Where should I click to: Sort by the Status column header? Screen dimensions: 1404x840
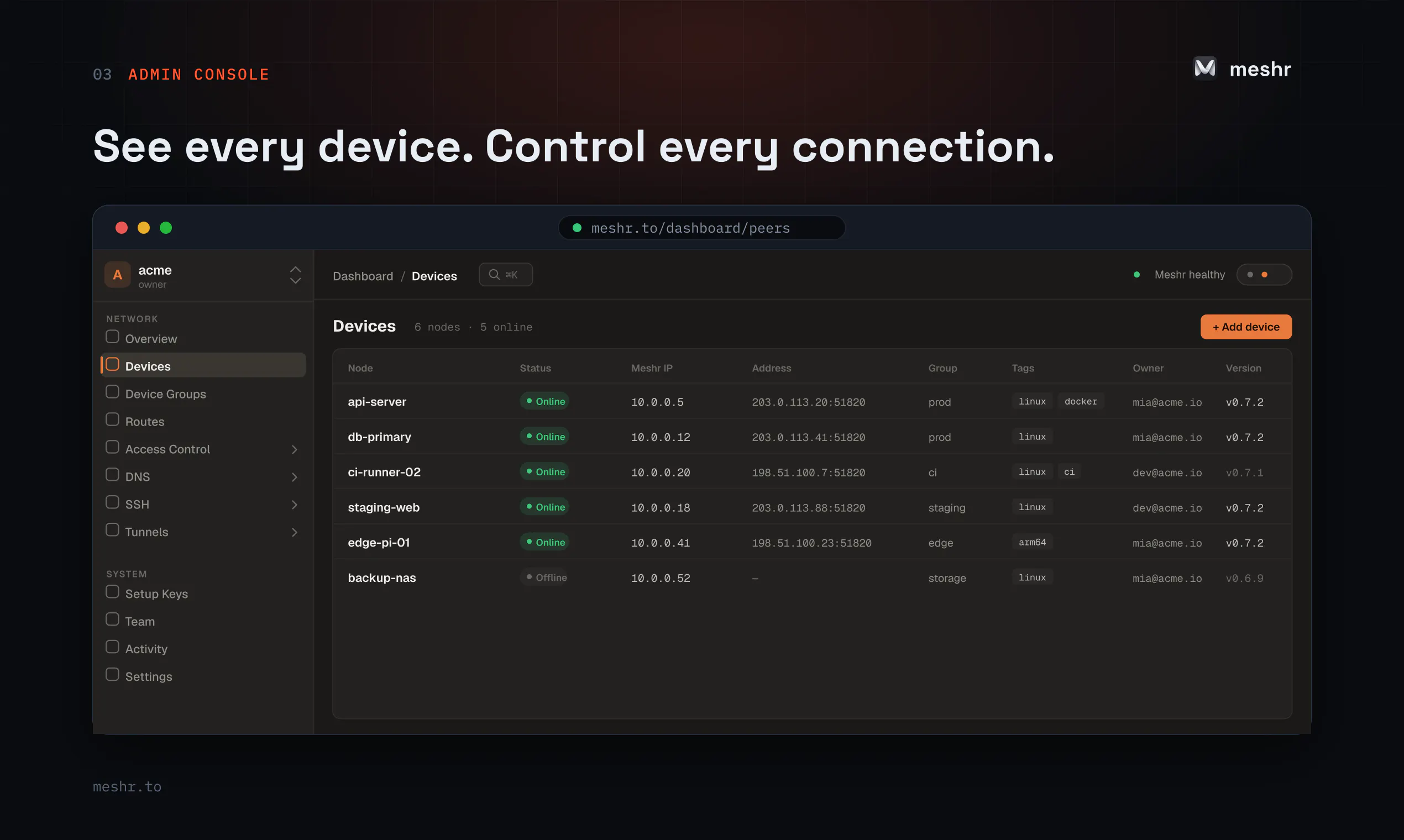coord(536,368)
